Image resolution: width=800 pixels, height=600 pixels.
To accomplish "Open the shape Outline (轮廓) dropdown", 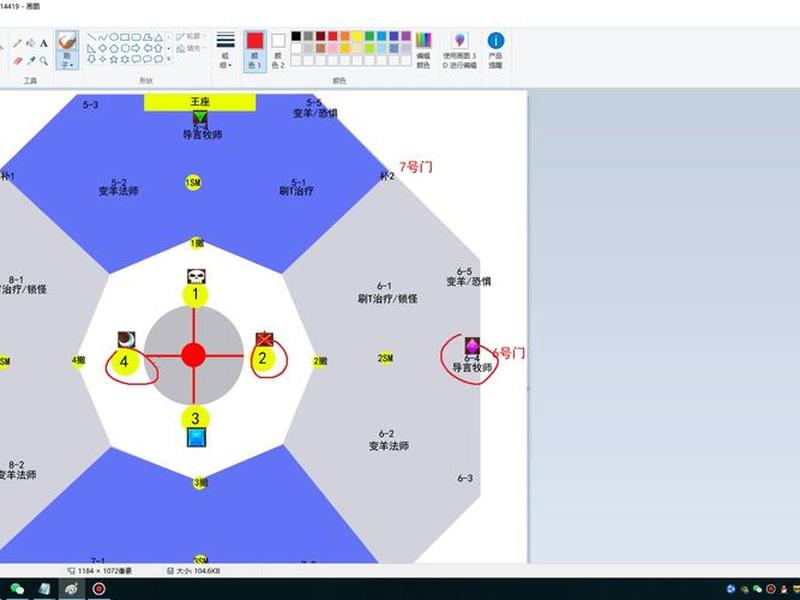I will click(190, 36).
